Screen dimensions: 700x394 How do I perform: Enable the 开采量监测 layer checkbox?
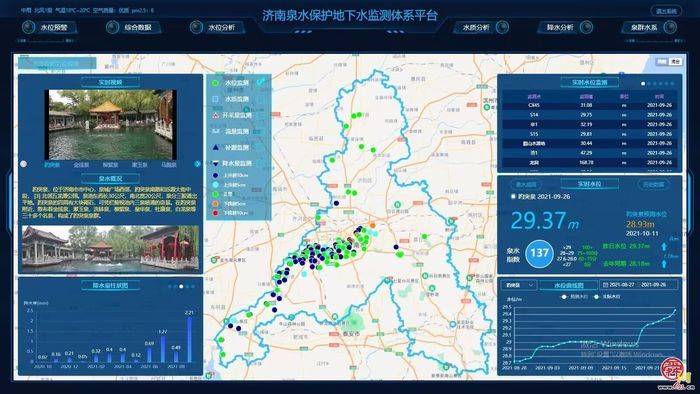[261, 115]
